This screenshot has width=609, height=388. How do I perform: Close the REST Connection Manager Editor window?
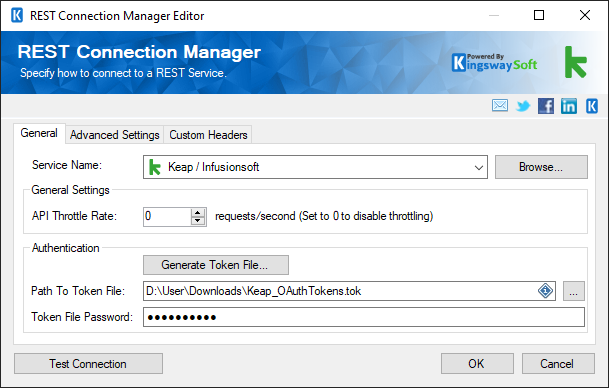585,15
